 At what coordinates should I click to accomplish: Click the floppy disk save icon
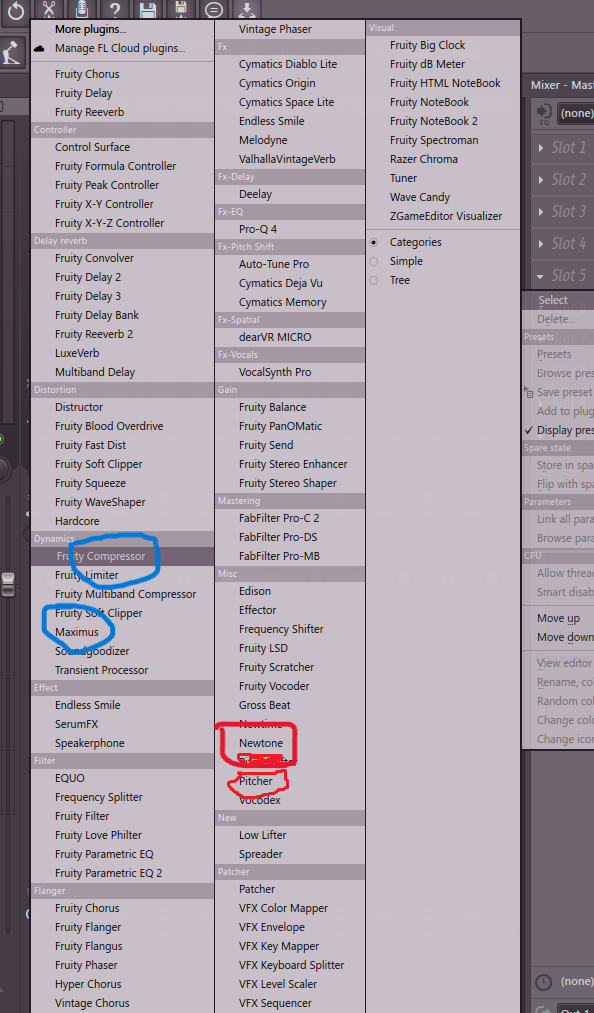[x=148, y=9]
